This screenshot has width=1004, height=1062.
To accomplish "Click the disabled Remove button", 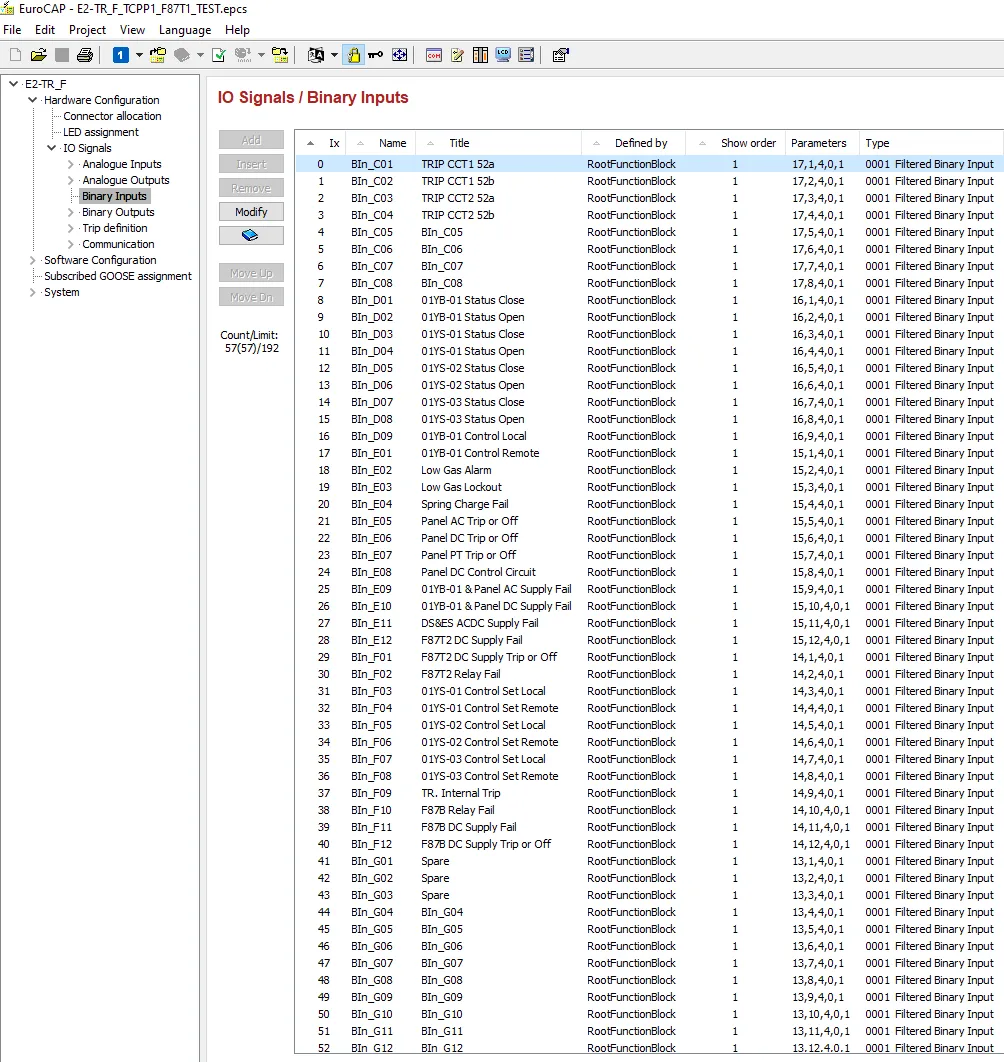I will point(251,188).
